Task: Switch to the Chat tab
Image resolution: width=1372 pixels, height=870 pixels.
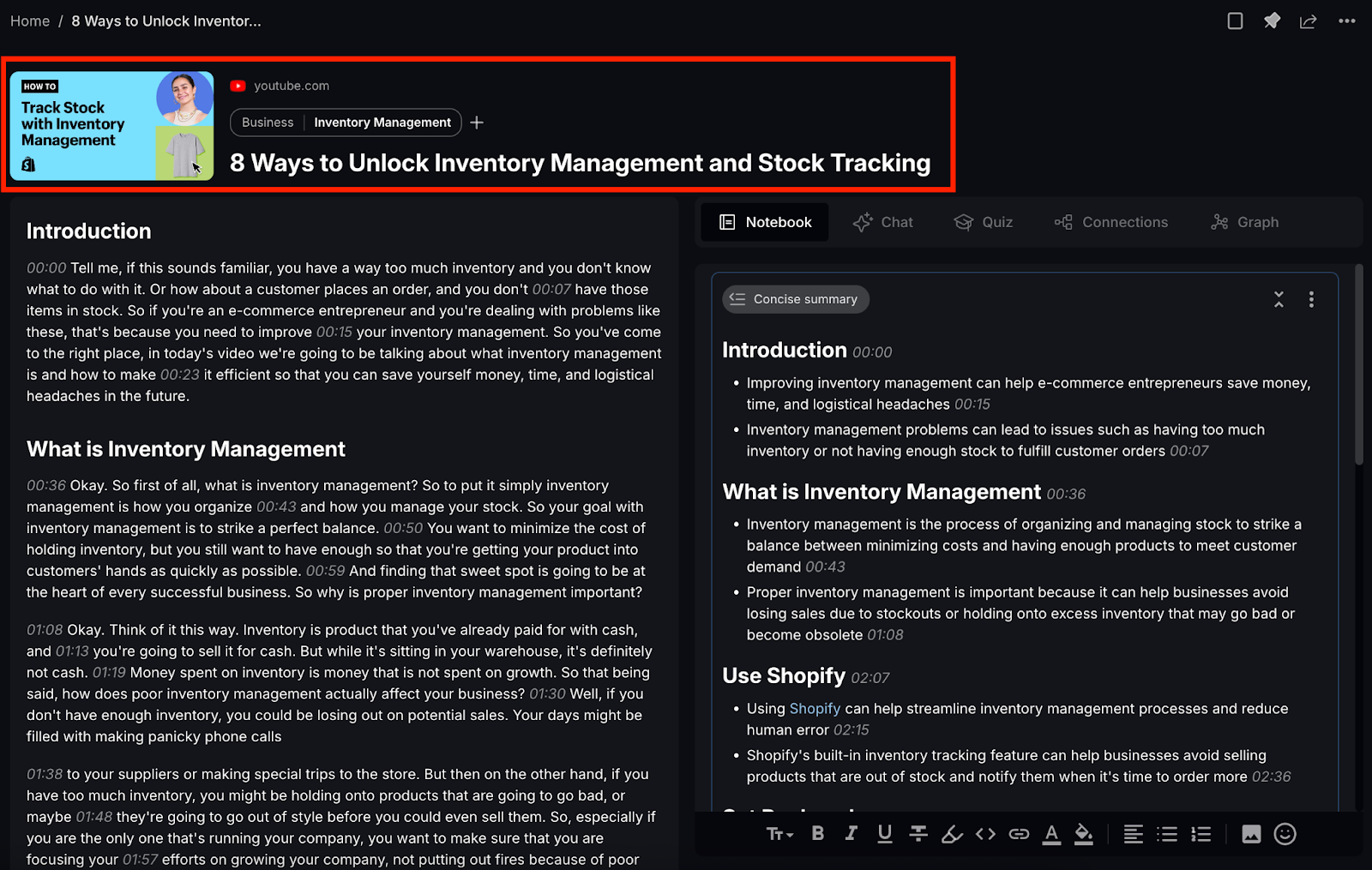Action: coord(882,222)
